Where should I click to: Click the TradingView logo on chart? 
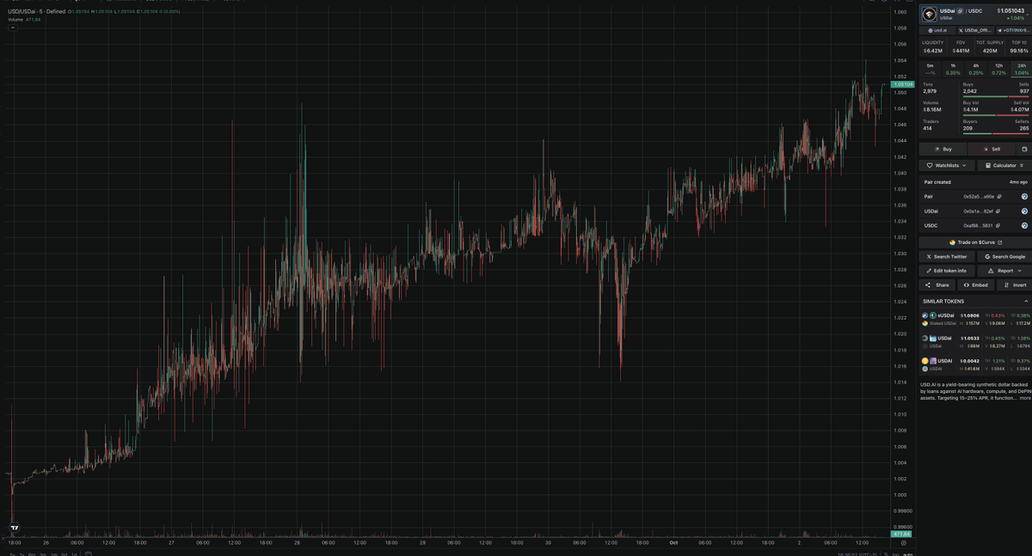[x=14, y=528]
